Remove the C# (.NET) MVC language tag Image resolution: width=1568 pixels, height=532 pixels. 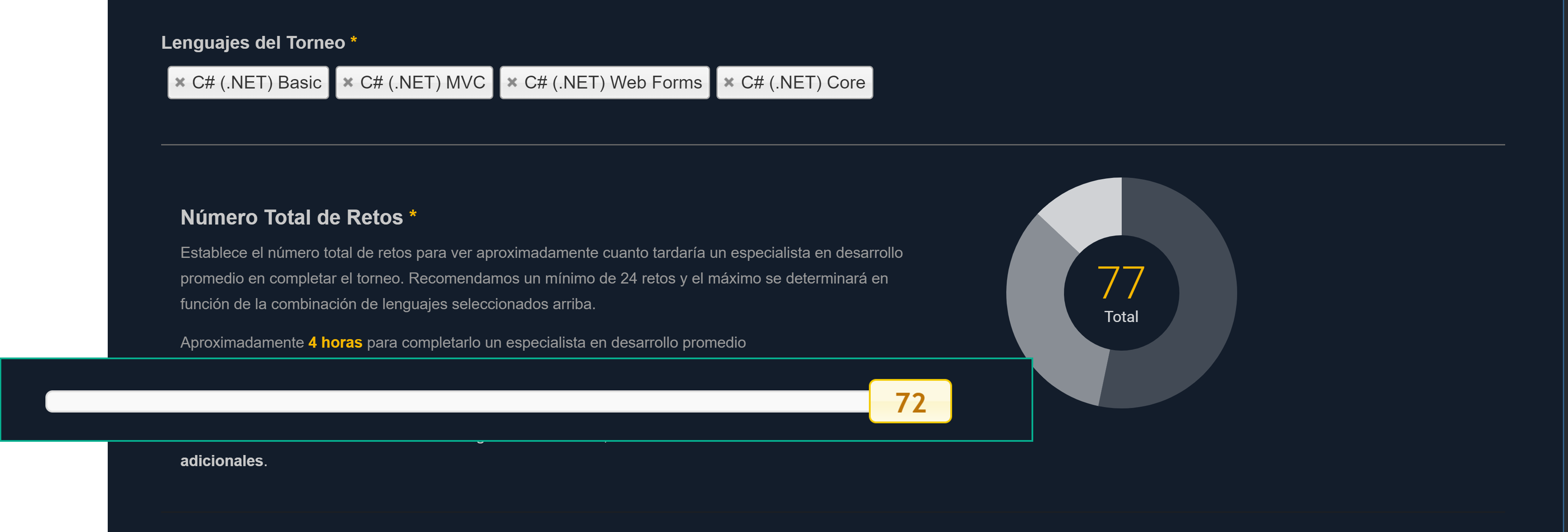click(x=348, y=82)
